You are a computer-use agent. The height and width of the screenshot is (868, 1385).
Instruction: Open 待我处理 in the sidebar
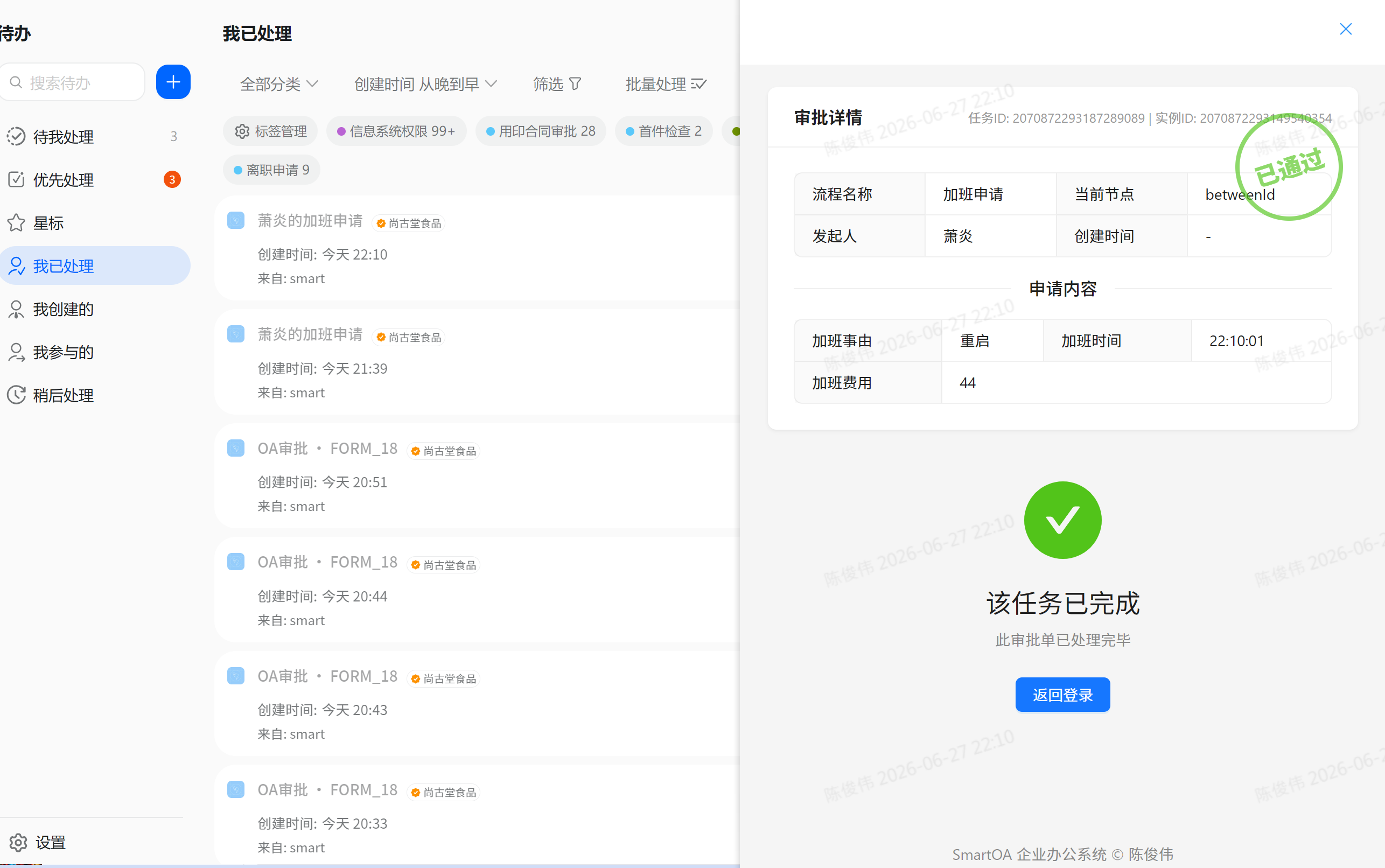95,136
